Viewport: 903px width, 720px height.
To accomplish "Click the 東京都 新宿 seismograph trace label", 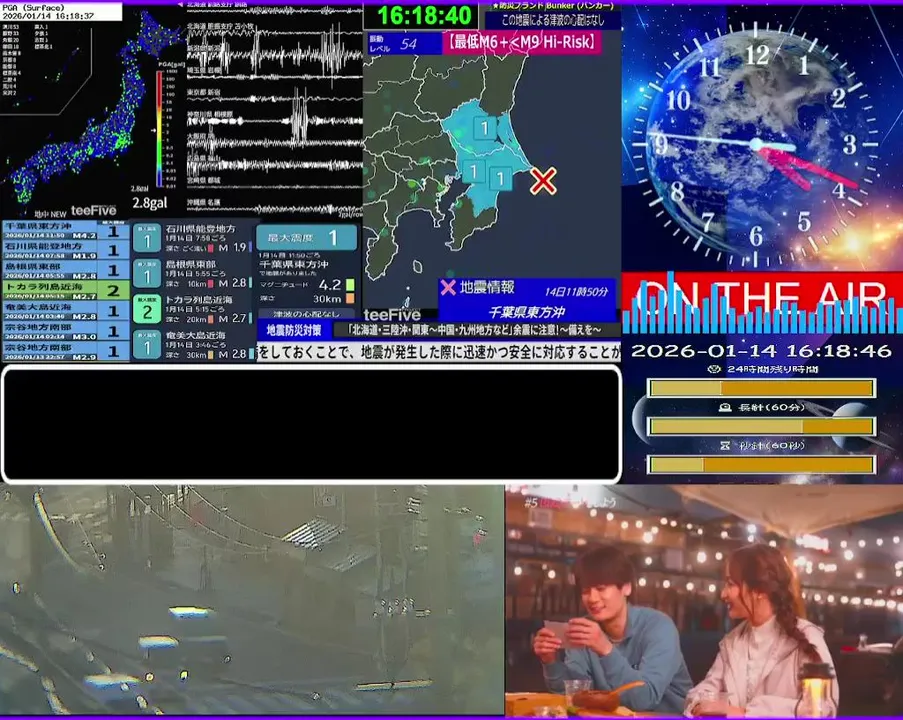I will coord(203,92).
